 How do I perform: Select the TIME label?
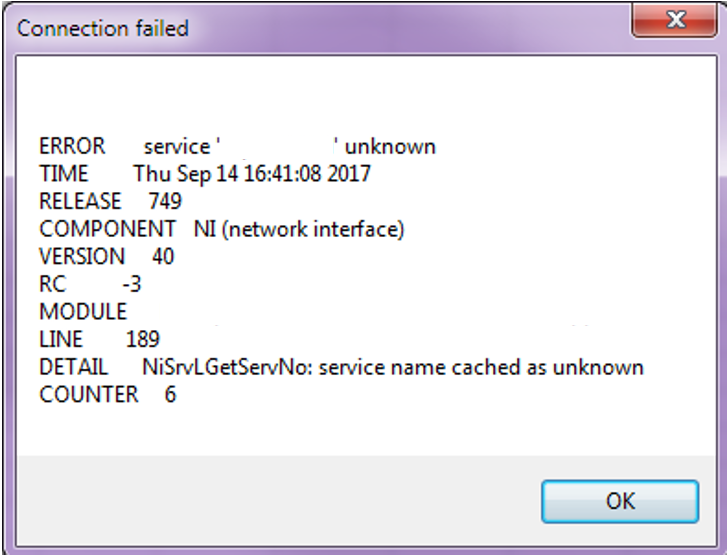point(64,174)
